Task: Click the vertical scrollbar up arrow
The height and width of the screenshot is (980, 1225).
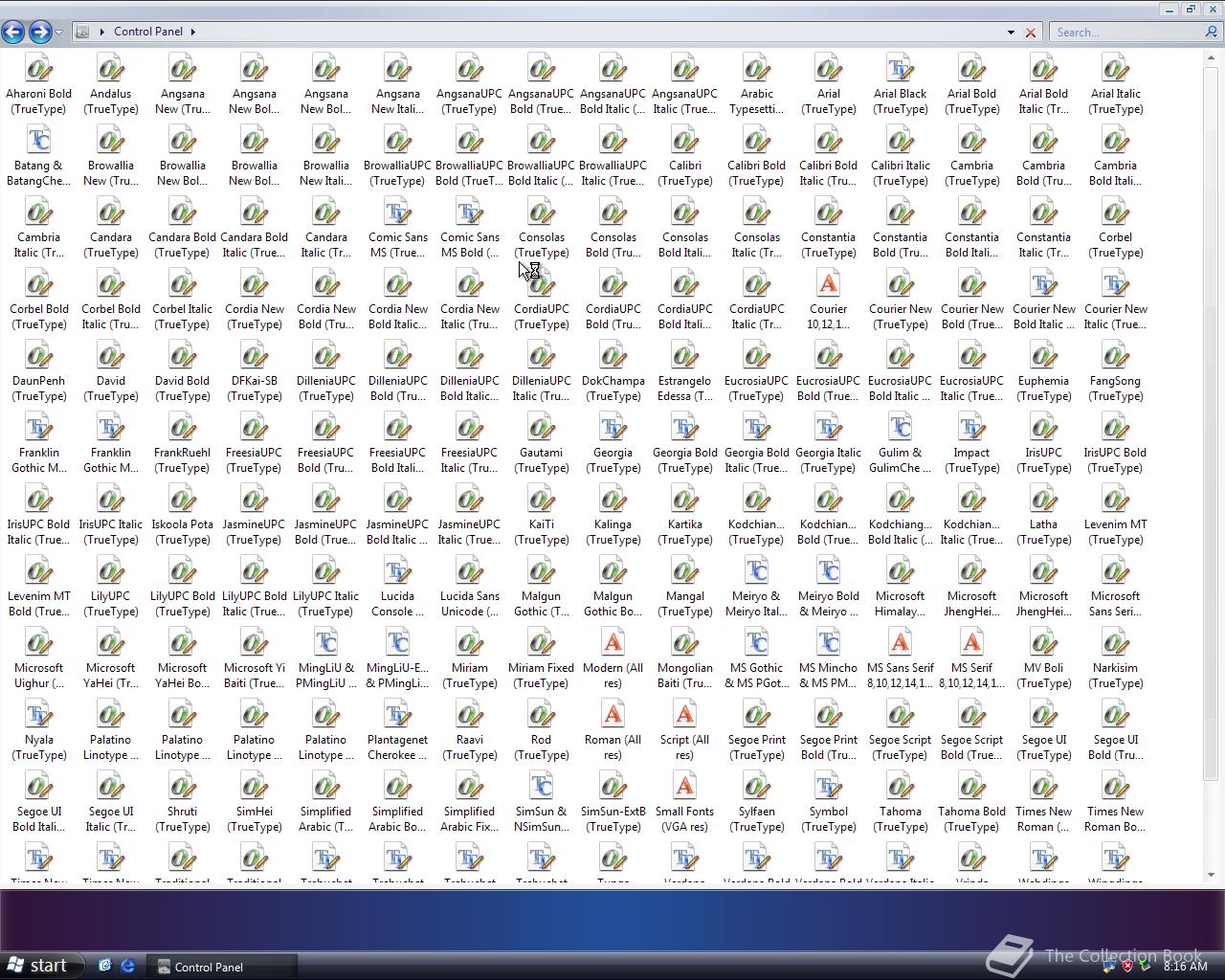Action: coord(1212,56)
